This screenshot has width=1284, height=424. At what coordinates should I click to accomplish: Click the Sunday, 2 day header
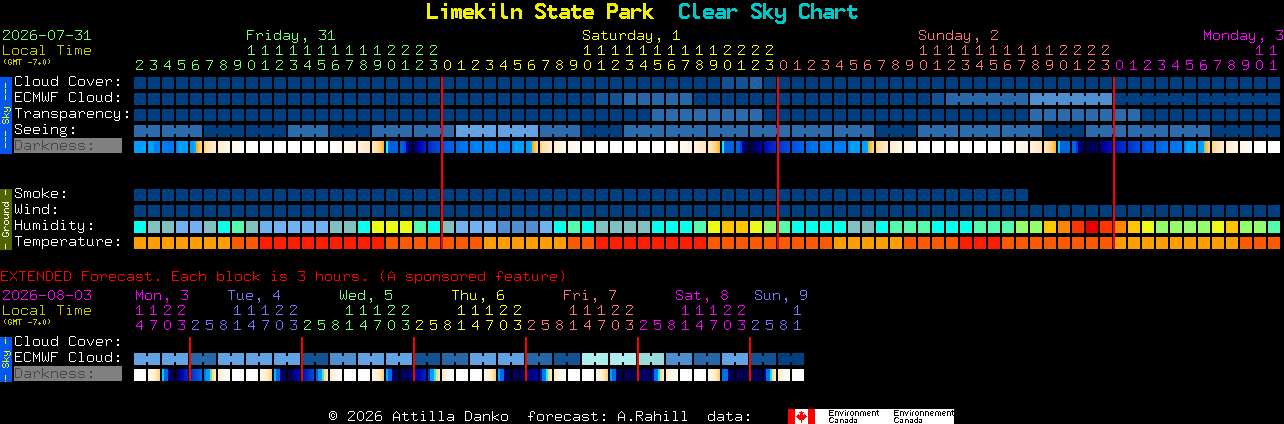(x=958, y=35)
